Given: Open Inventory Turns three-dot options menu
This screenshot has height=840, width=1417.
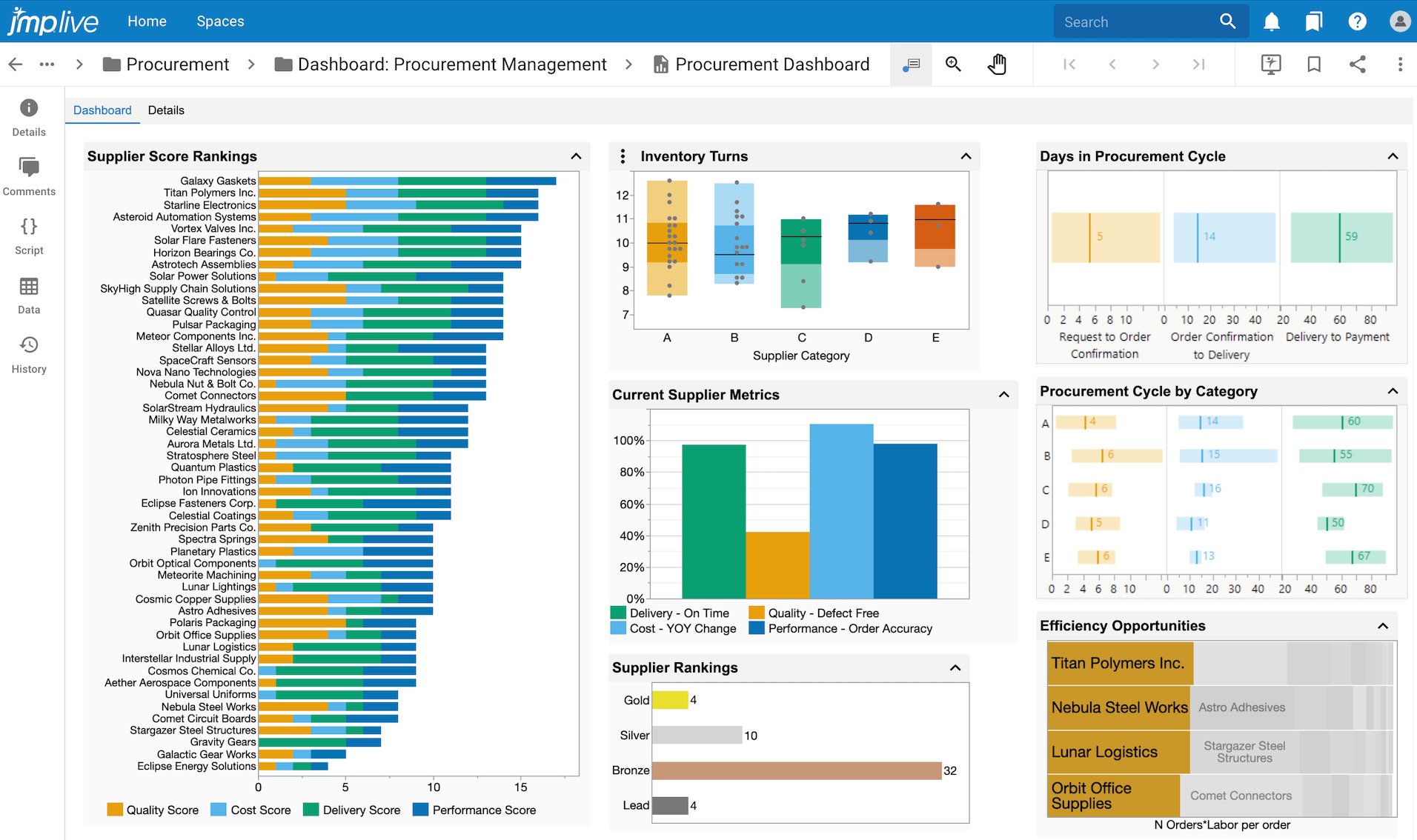Looking at the screenshot, I should click(x=623, y=156).
